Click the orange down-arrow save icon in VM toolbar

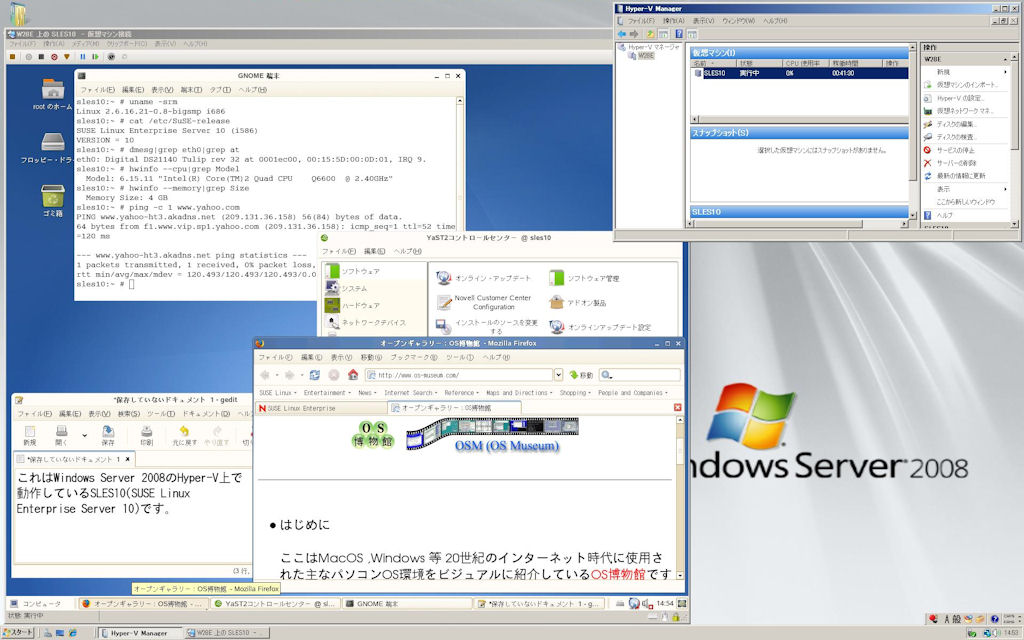pos(67,57)
